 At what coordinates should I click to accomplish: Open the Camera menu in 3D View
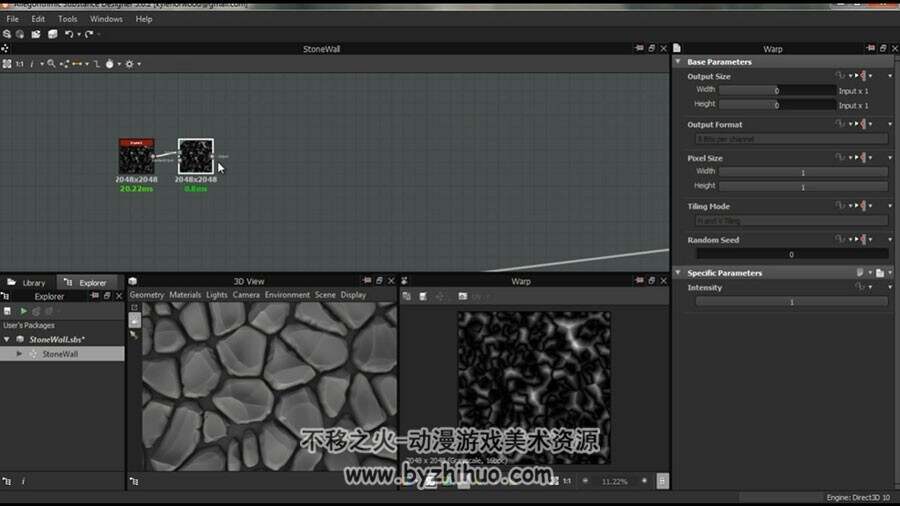(246, 295)
